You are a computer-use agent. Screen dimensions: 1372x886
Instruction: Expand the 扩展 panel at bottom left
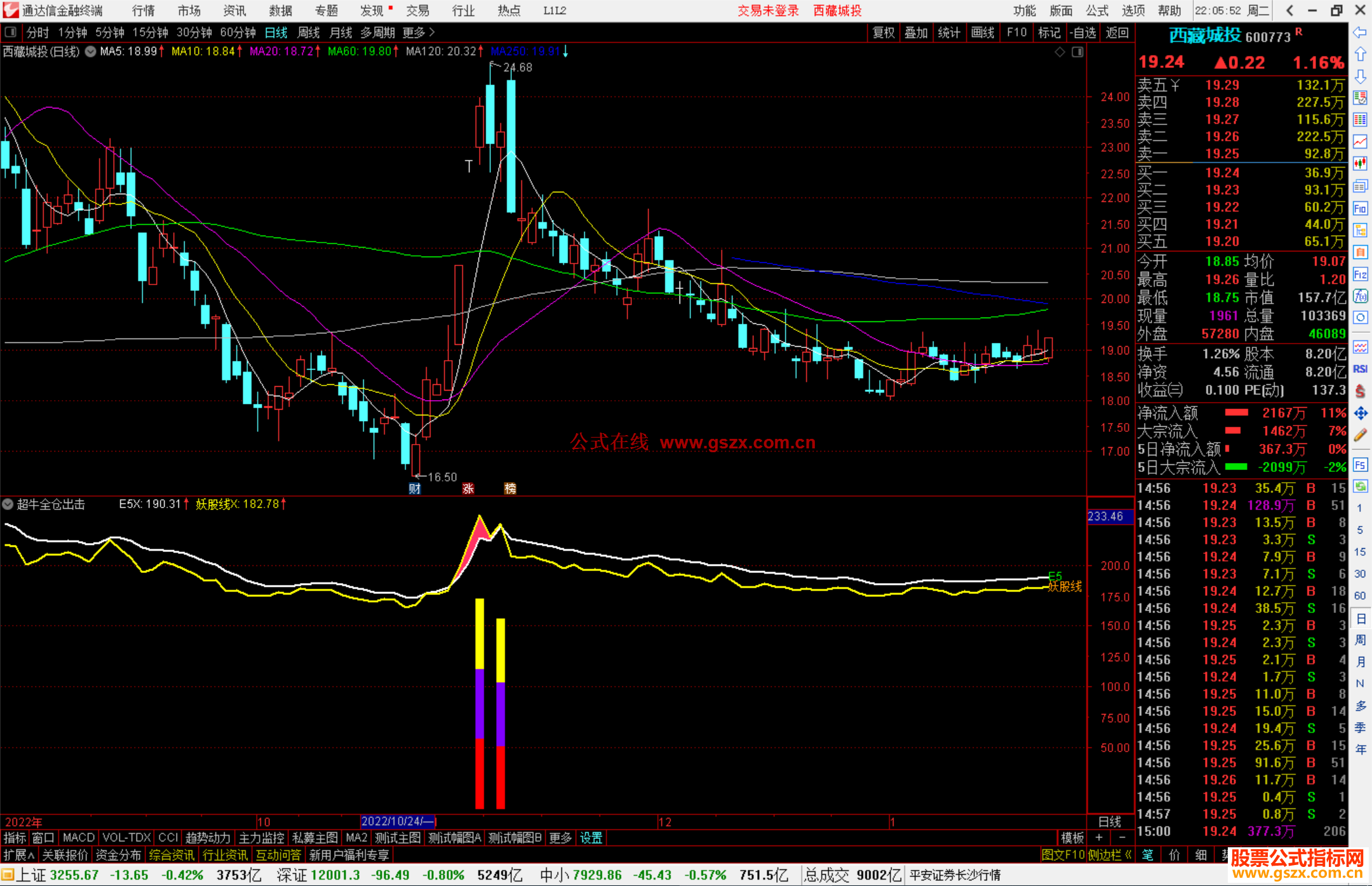pyautogui.click(x=19, y=855)
